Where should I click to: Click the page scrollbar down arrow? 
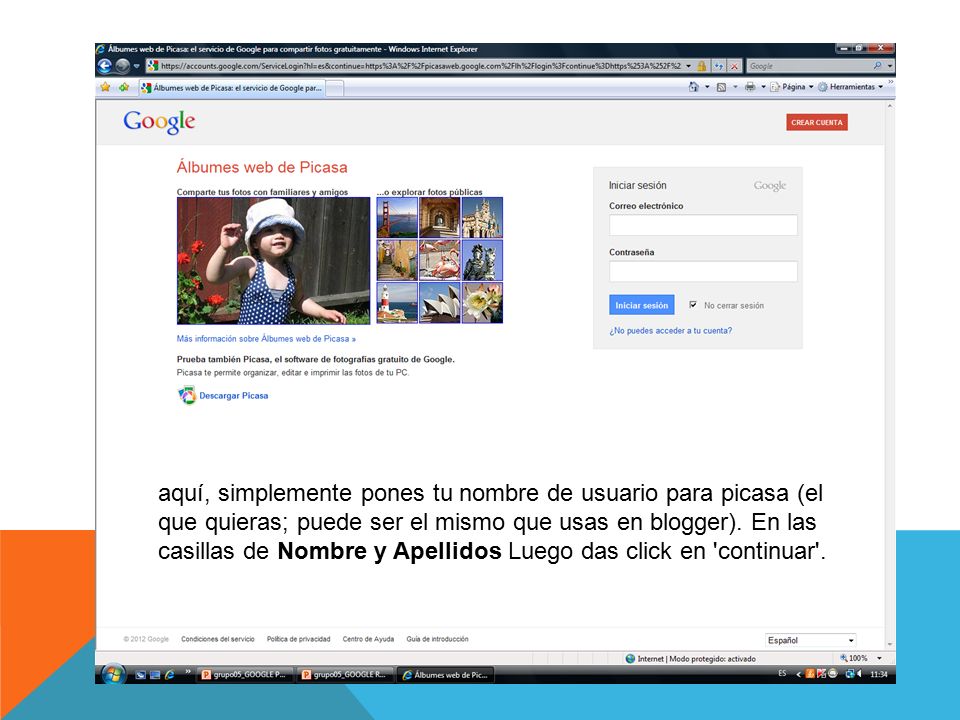point(890,644)
